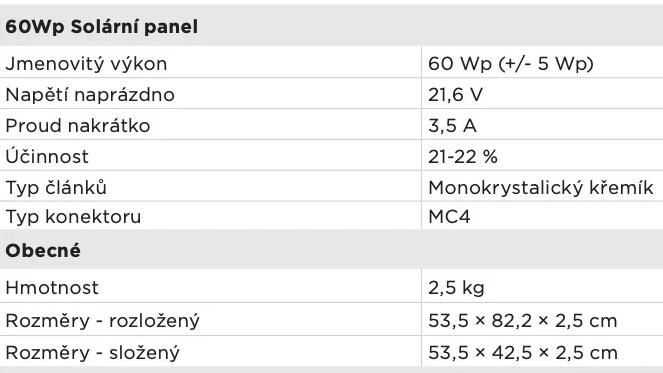
Task: Click the '60 Wp (+/- 5 Wp)' value
Action: 511,63
